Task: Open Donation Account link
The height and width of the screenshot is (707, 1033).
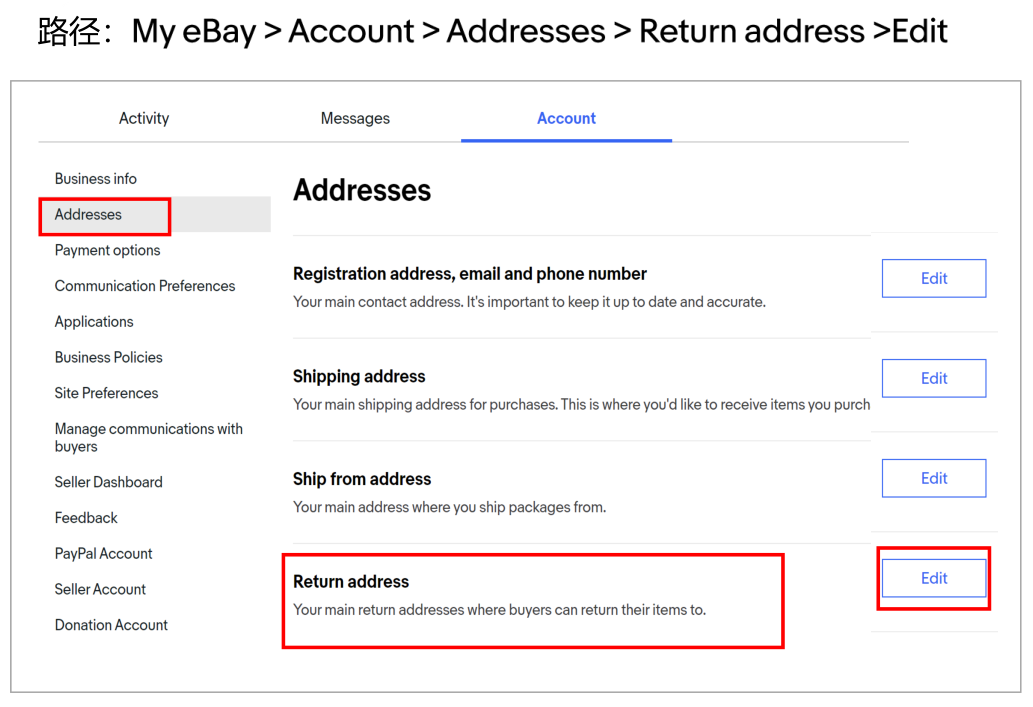Action: point(111,625)
